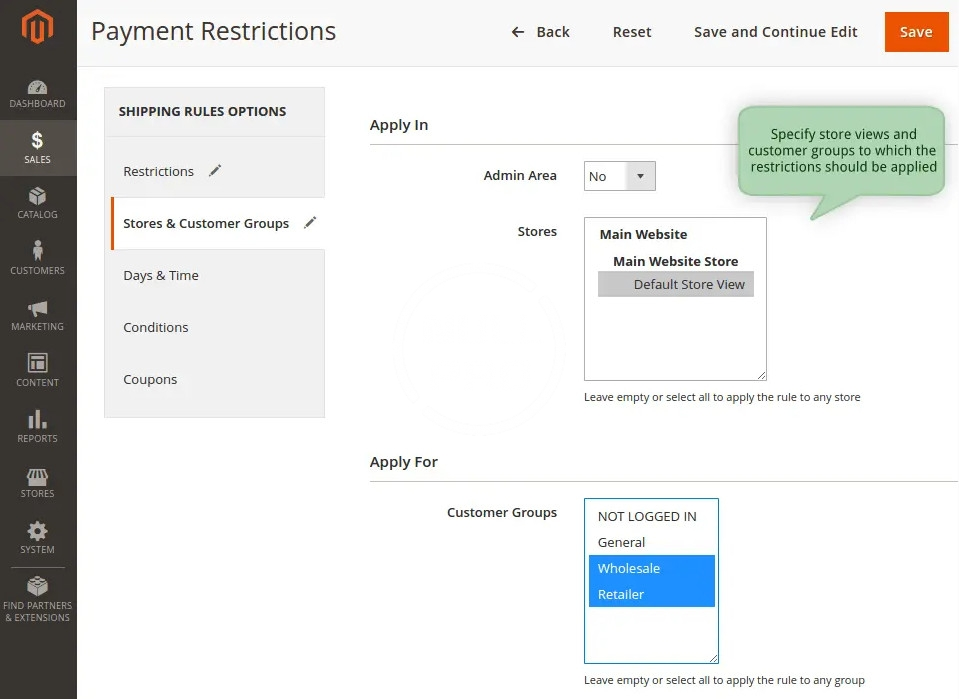Open the Conditions tab
The width and height of the screenshot is (959, 699).
[x=156, y=327]
